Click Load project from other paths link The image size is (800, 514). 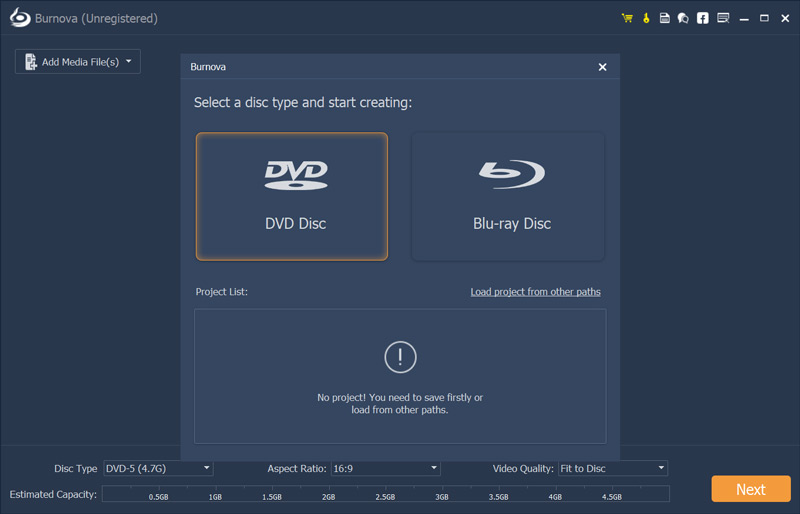pos(535,292)
